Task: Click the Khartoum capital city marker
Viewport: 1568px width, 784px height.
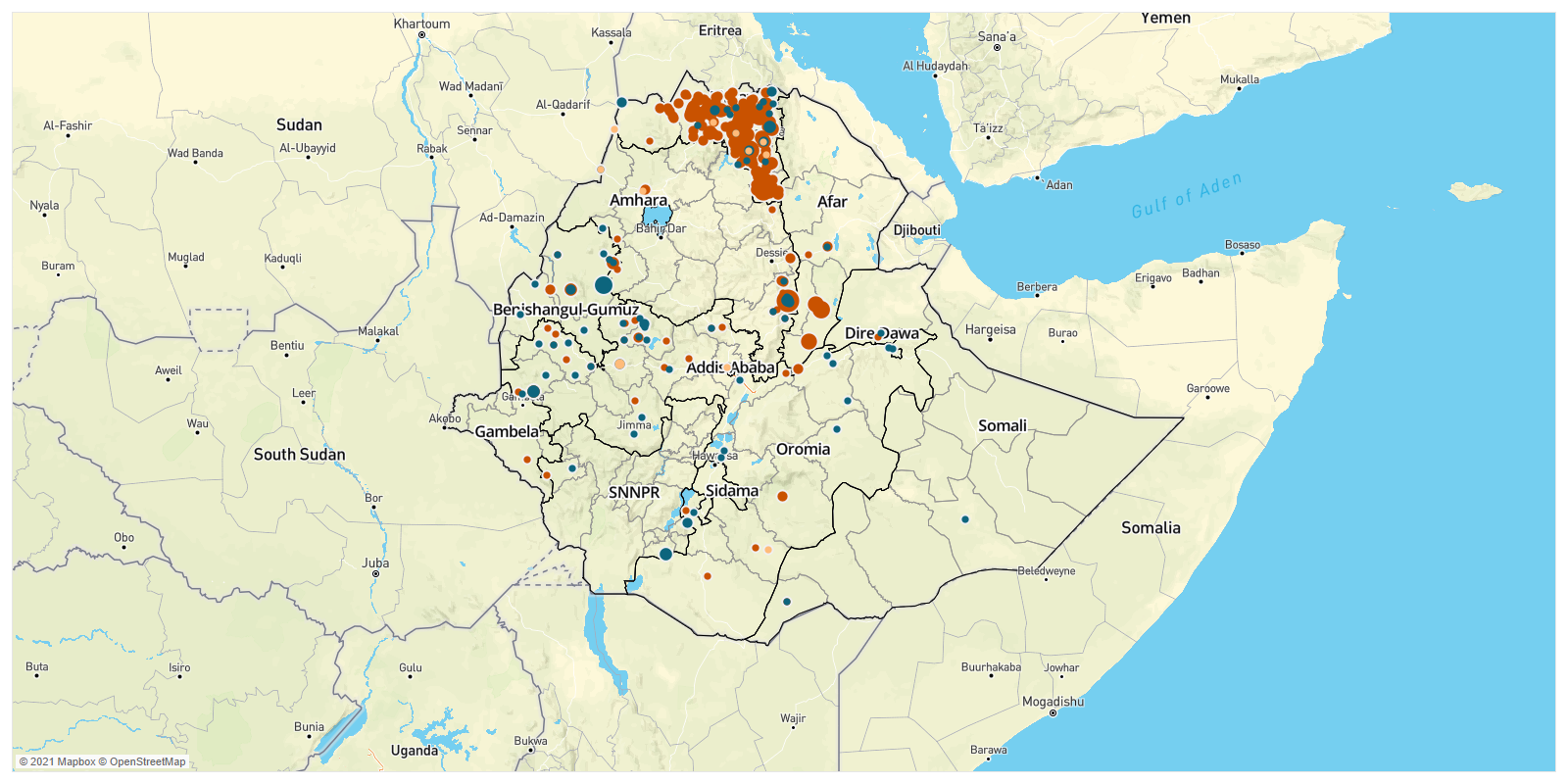Action: pyautogui.click(x=422, y=35)
